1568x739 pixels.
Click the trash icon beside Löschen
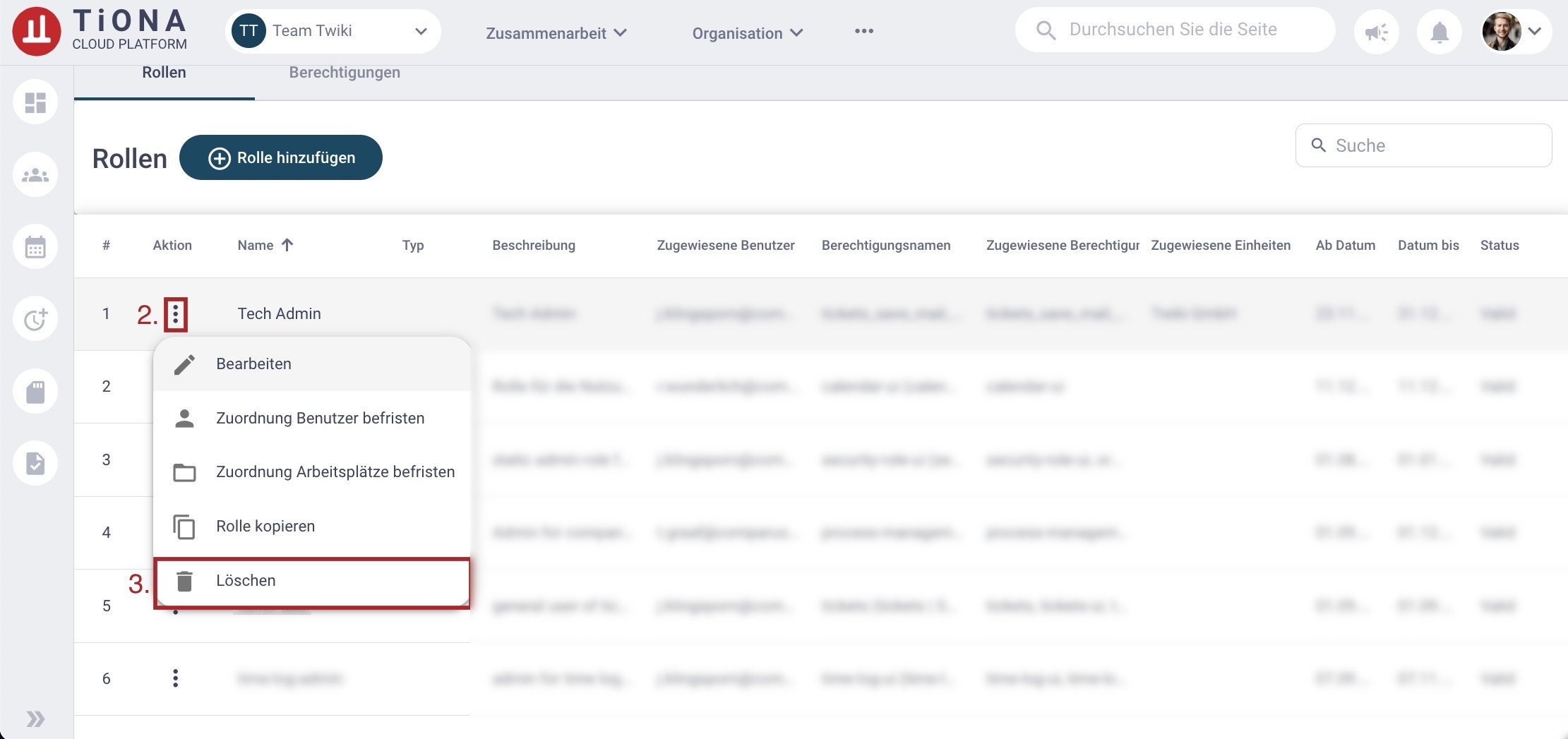click(184, 581)
